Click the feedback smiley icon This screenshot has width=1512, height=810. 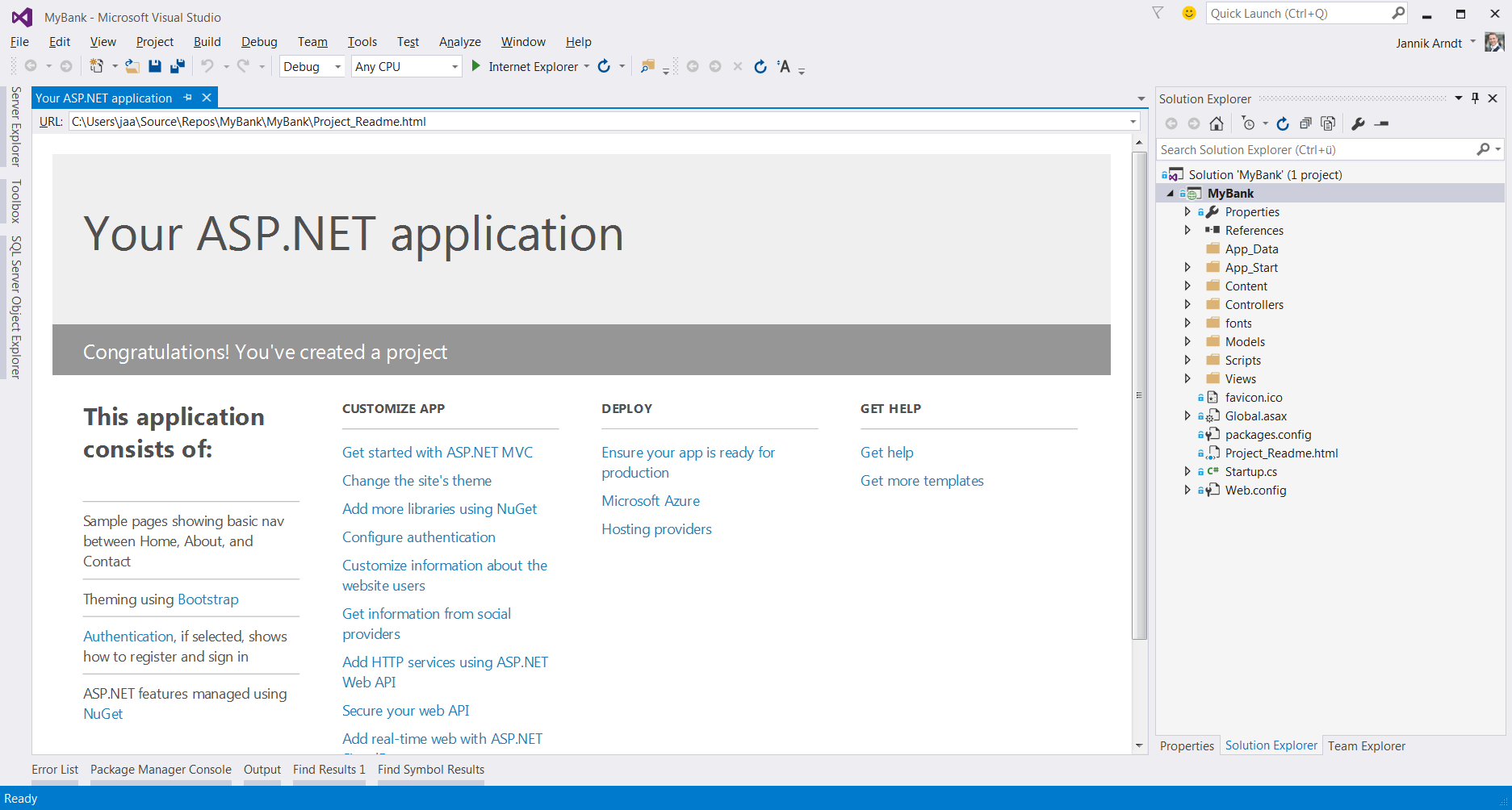(x=1188, y=13)
